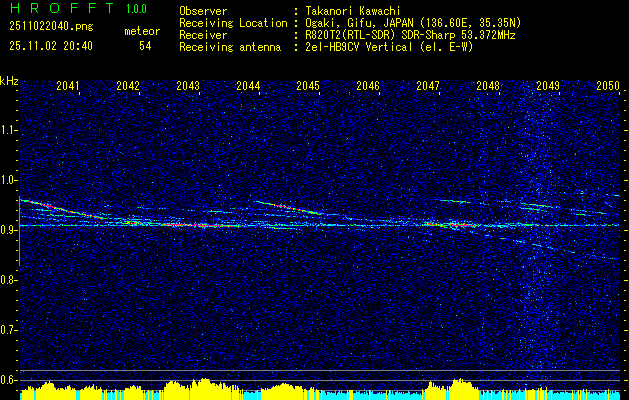Viewport: 629px width, 400px height.
Task: Click the 1.1 kHz axis label
Action: [x=8, y=130]
